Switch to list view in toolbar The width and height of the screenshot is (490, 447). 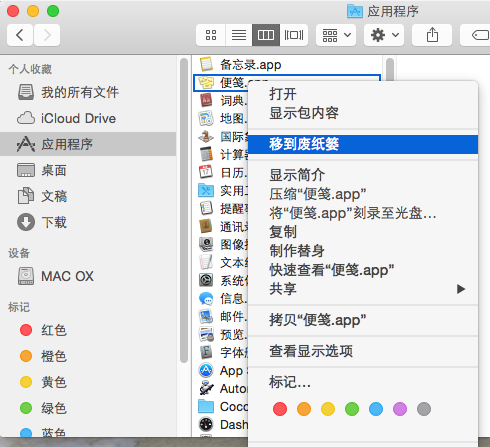(x=239, y=35)
